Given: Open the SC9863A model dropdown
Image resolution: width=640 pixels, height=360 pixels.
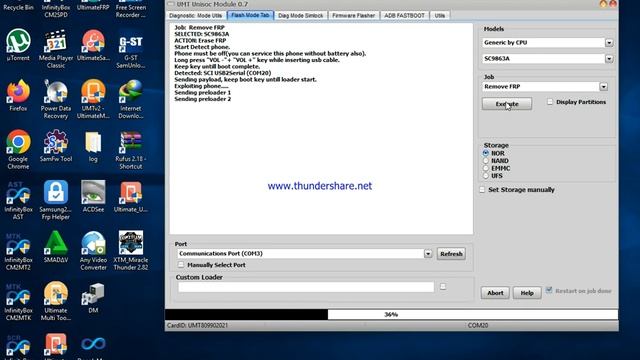Looking at the screenshot, I should point(609,59).
